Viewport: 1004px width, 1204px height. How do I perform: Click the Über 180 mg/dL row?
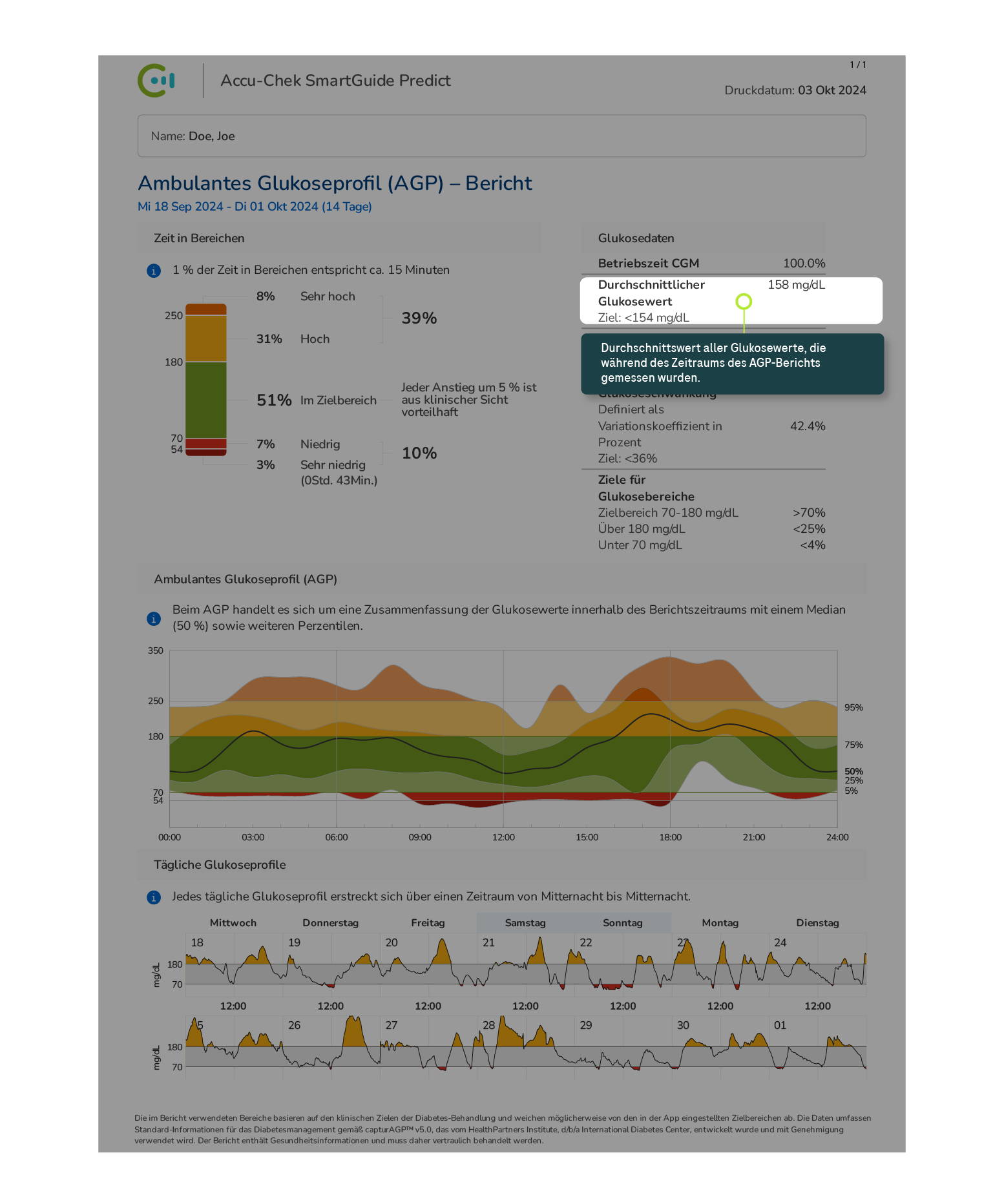tap(711, 529)
